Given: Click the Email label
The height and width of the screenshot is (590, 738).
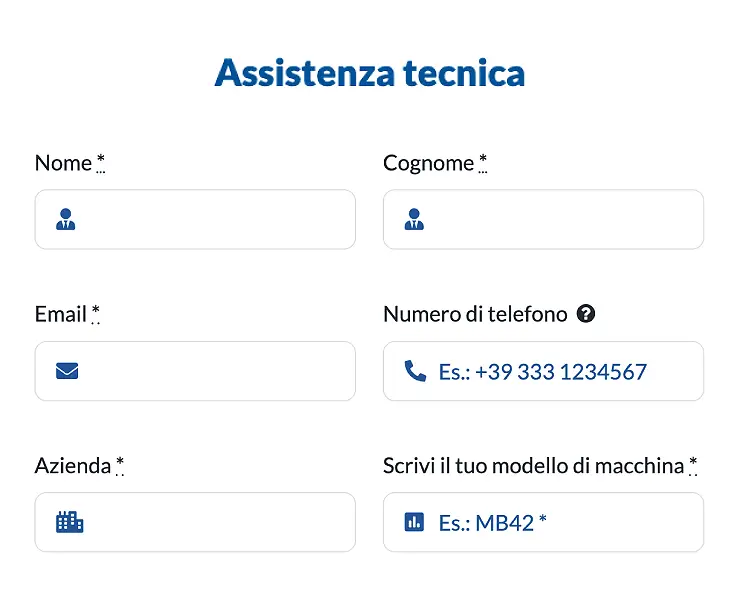Looking at the screenshot, I should [61, 314].
